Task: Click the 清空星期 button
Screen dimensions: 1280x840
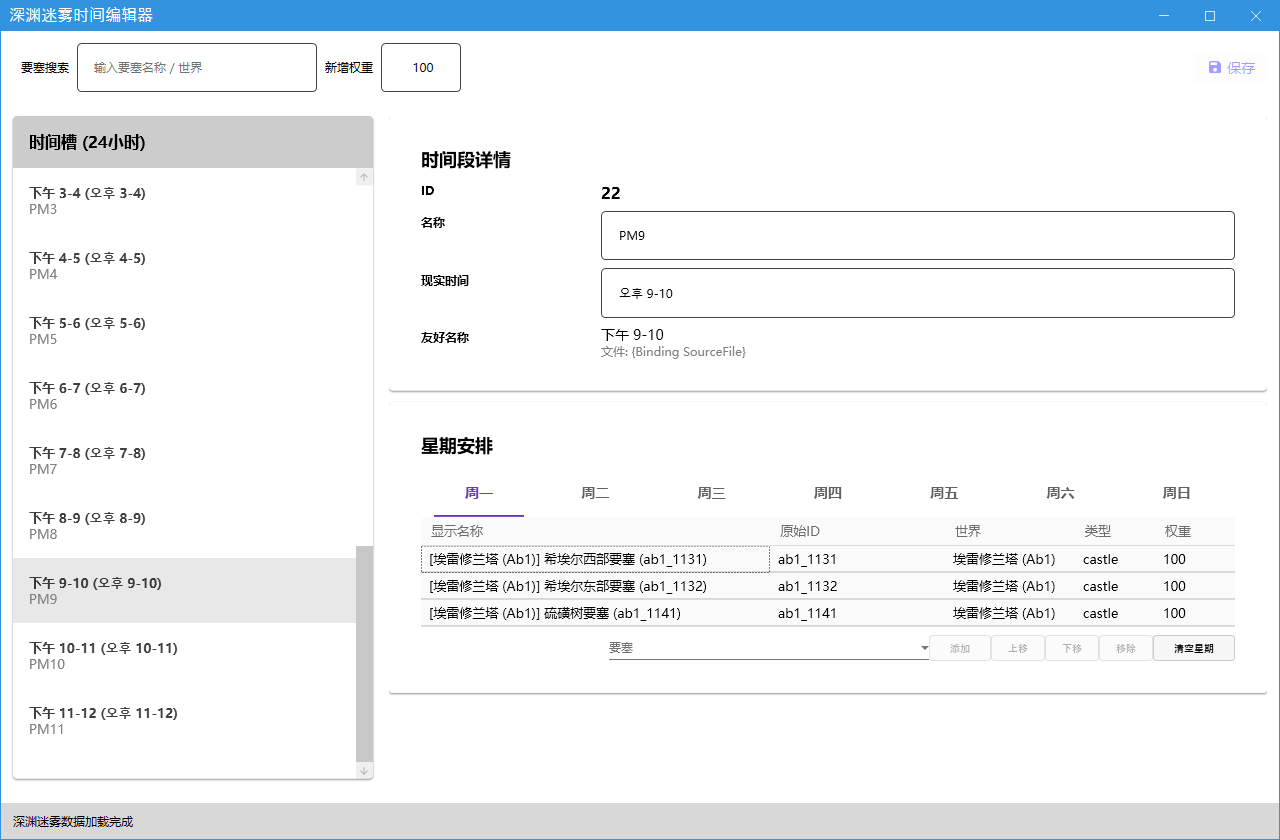Action: 1194,648
